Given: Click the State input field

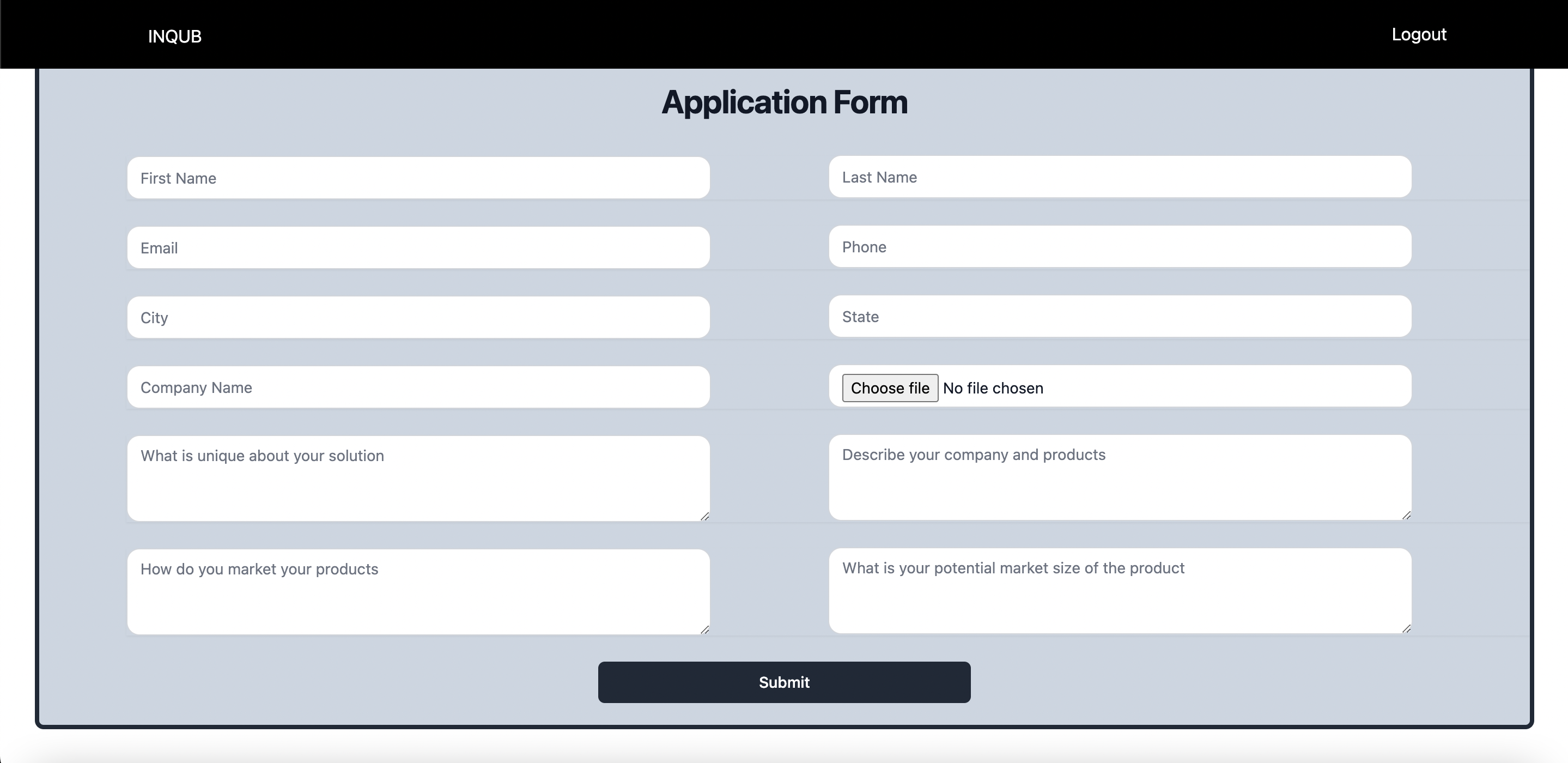Looking at the screenshot, I should (x=1120, y=316).
